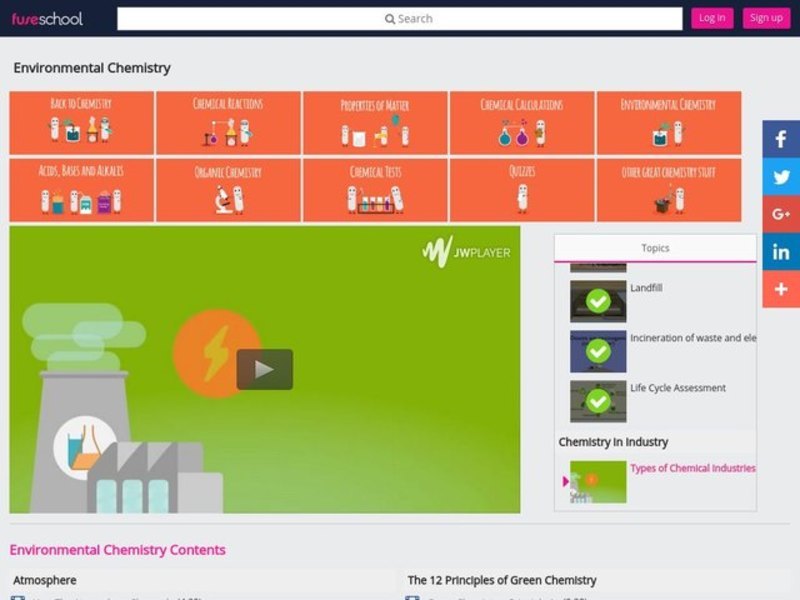Click the JW Player logo on the video
The image size is (800, 600).
468,251
